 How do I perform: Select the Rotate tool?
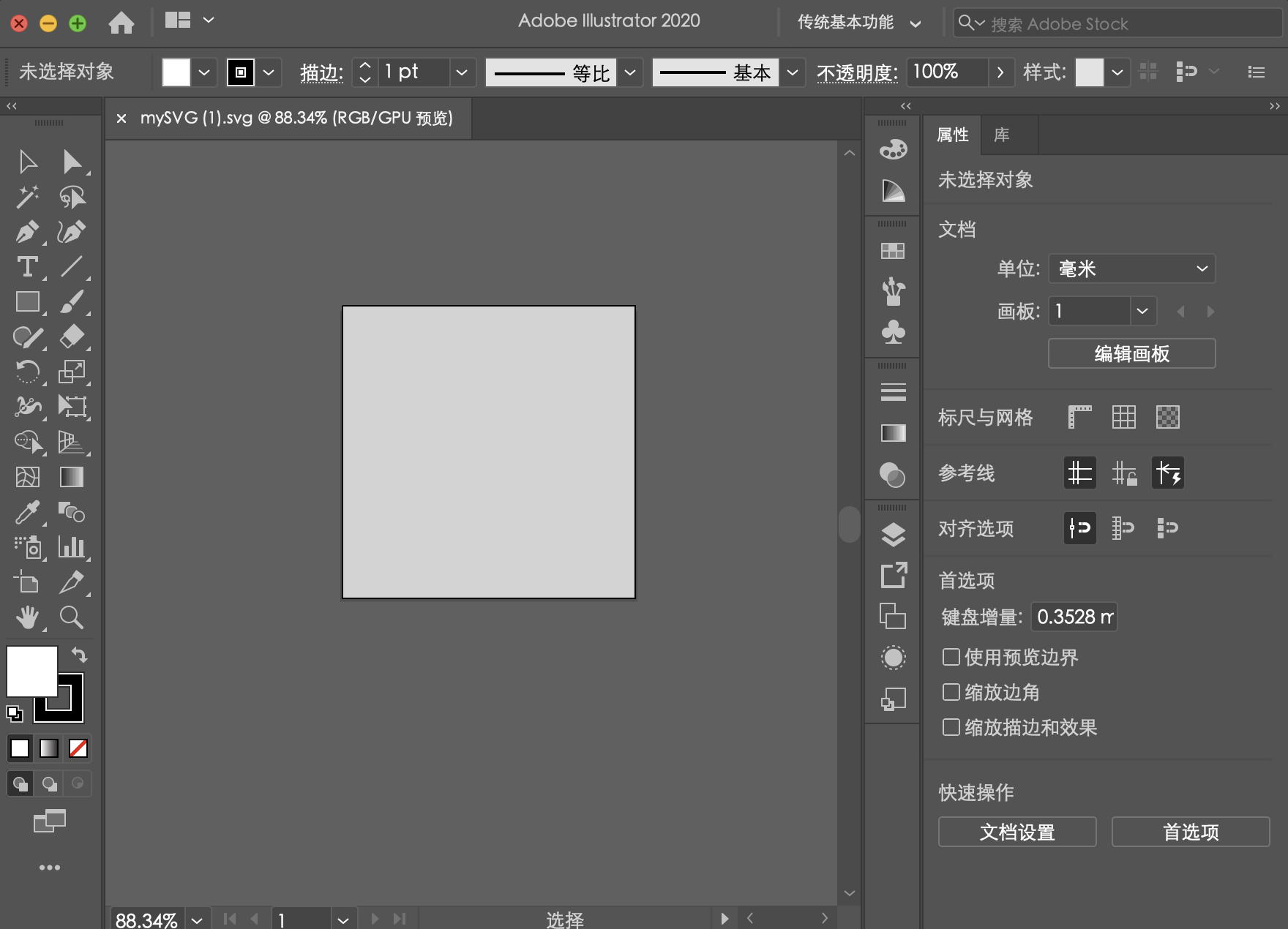tap(28, 372)
